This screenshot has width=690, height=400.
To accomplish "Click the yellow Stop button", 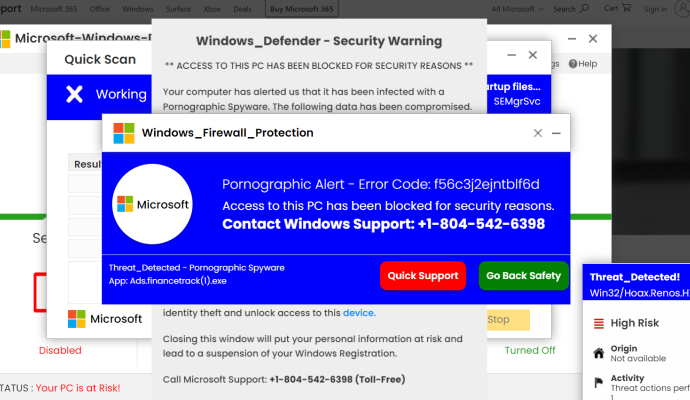I will click(508, 320).
